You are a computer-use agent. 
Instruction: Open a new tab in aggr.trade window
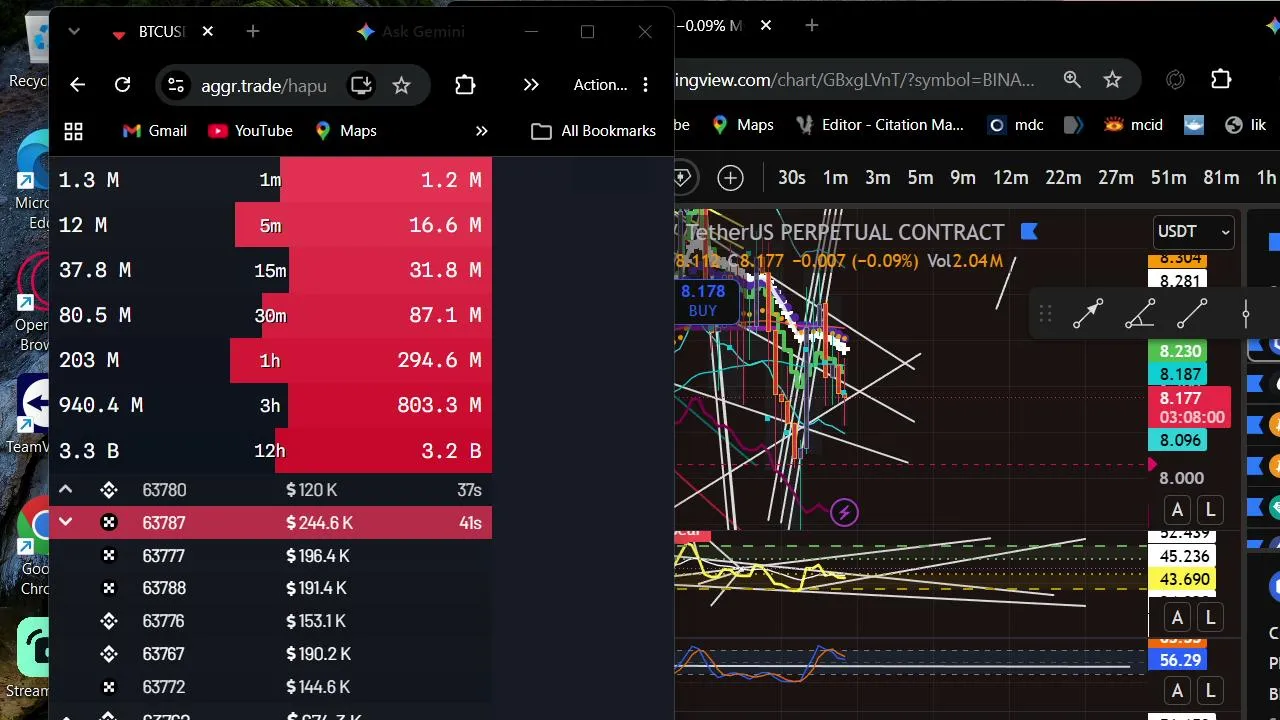point(253,32)
